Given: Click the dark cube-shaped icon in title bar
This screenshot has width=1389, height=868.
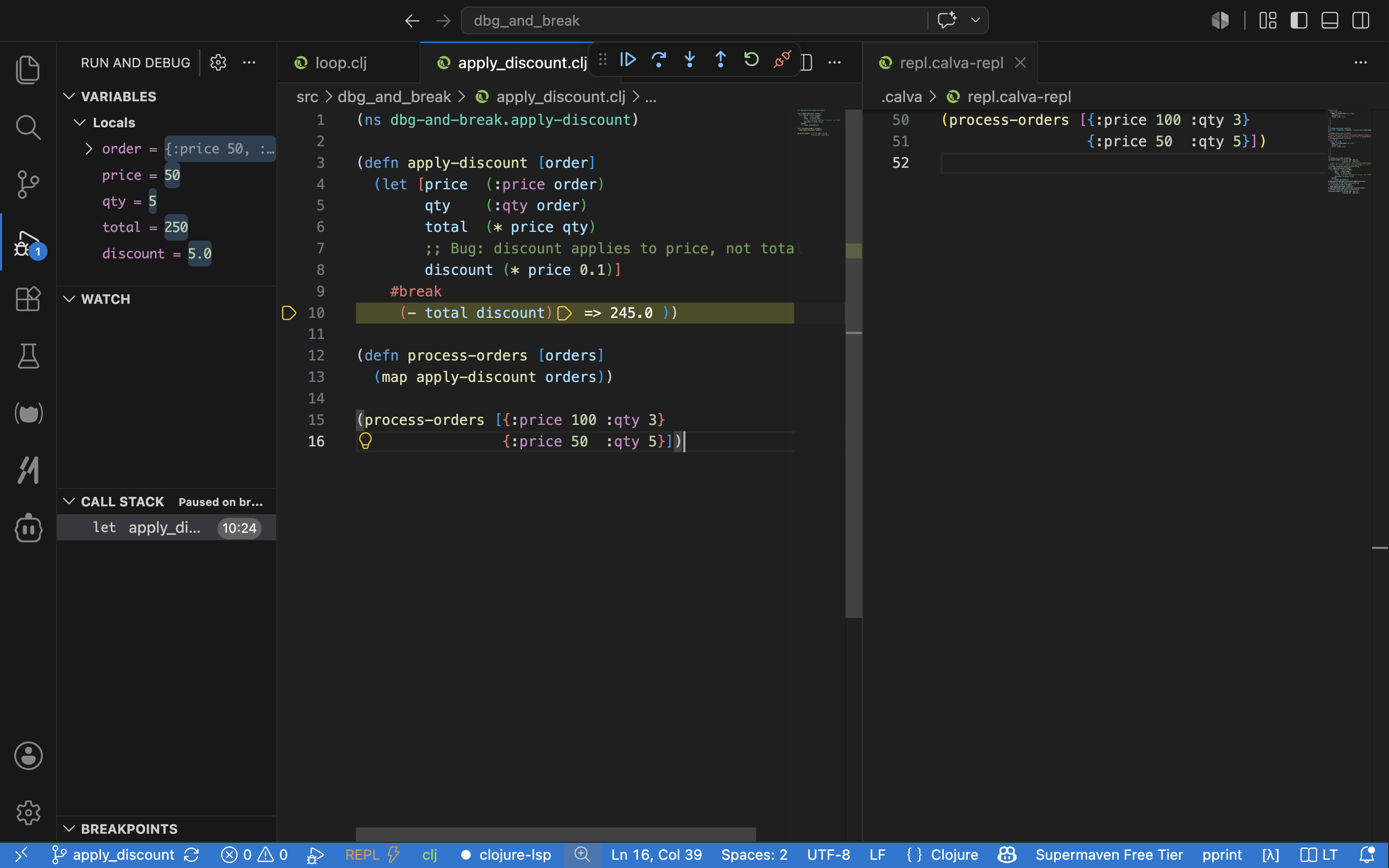Looking at the screenshot, I should [x=1220, y=21].
